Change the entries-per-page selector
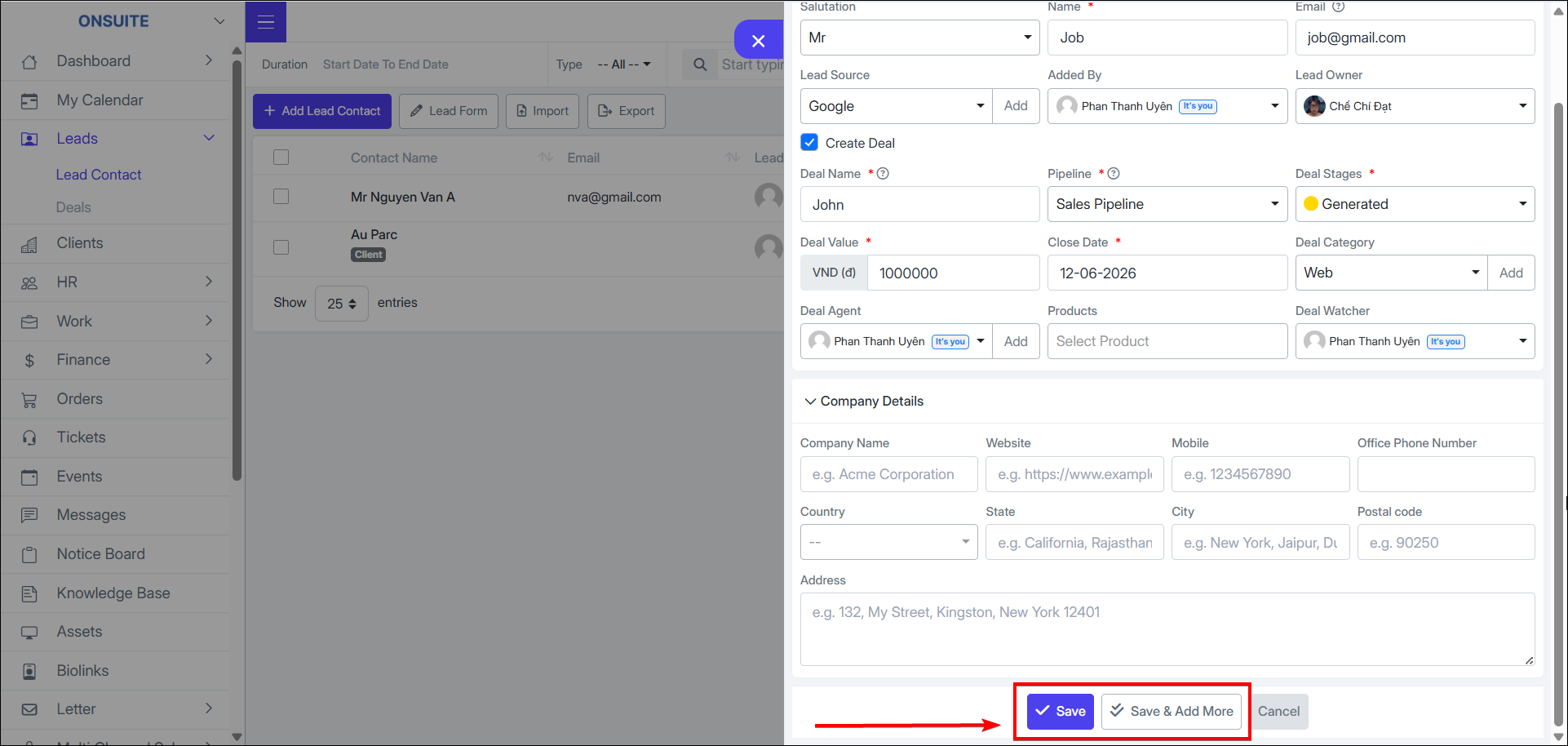The image size is (1568, 746). 342,304
